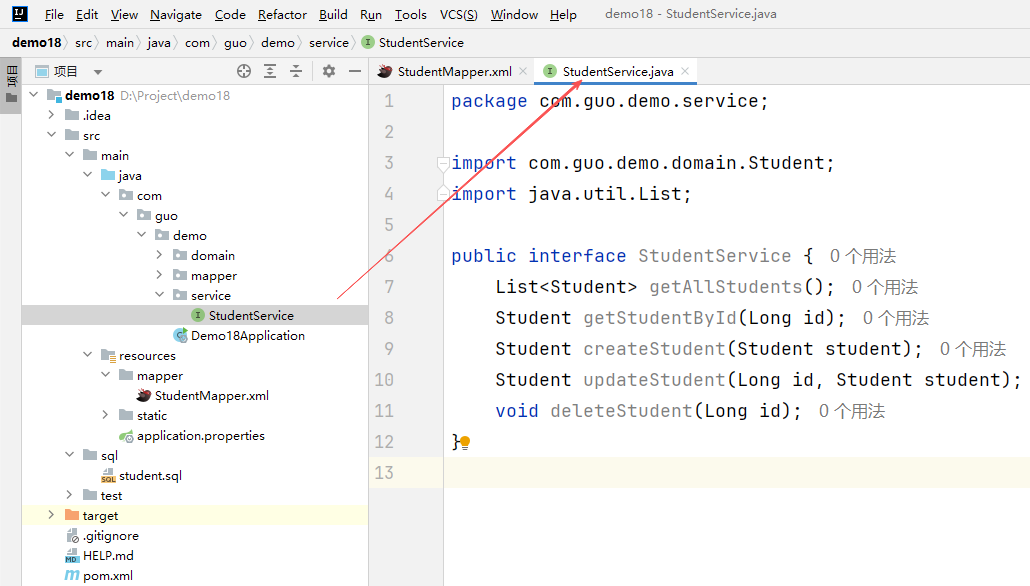Screen dimensions: 1030x586
Task: Click the Collapse All icon in project panel
Action: pos(296,71)
